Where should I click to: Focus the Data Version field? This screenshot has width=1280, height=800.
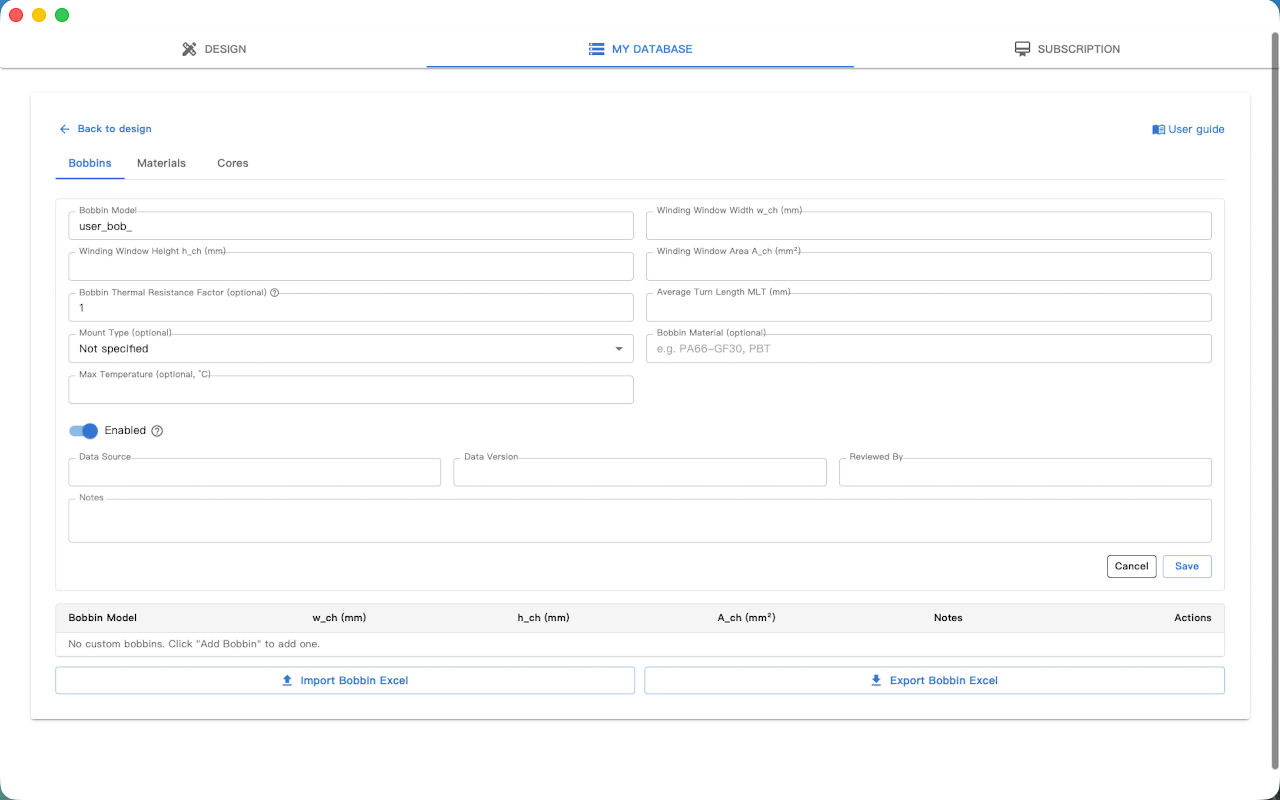[x=640, y=472]
